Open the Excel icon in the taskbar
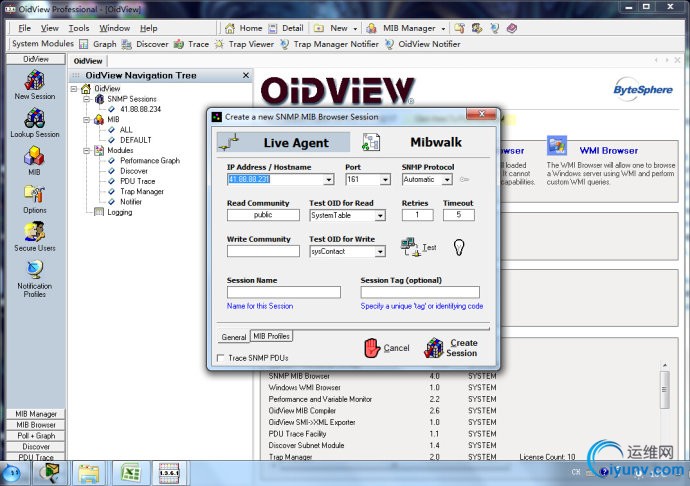 130,473
